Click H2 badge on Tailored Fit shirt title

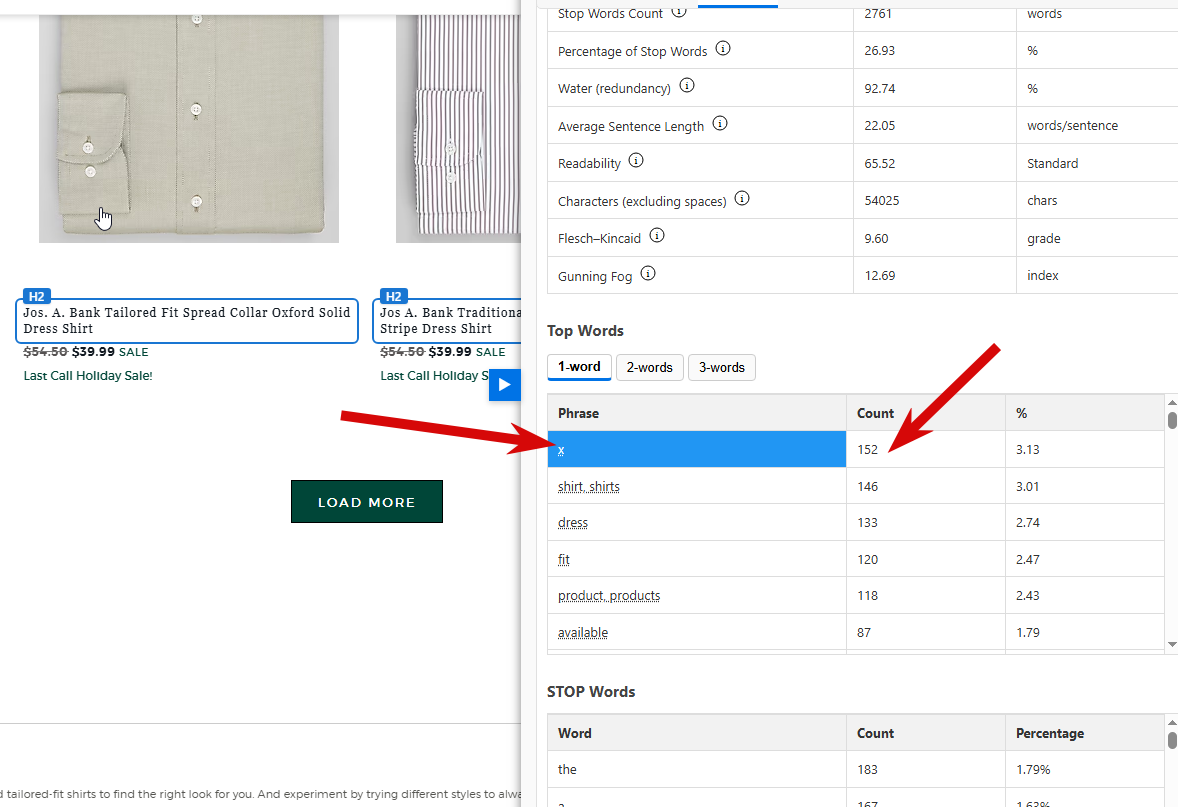tap(36, 296)
